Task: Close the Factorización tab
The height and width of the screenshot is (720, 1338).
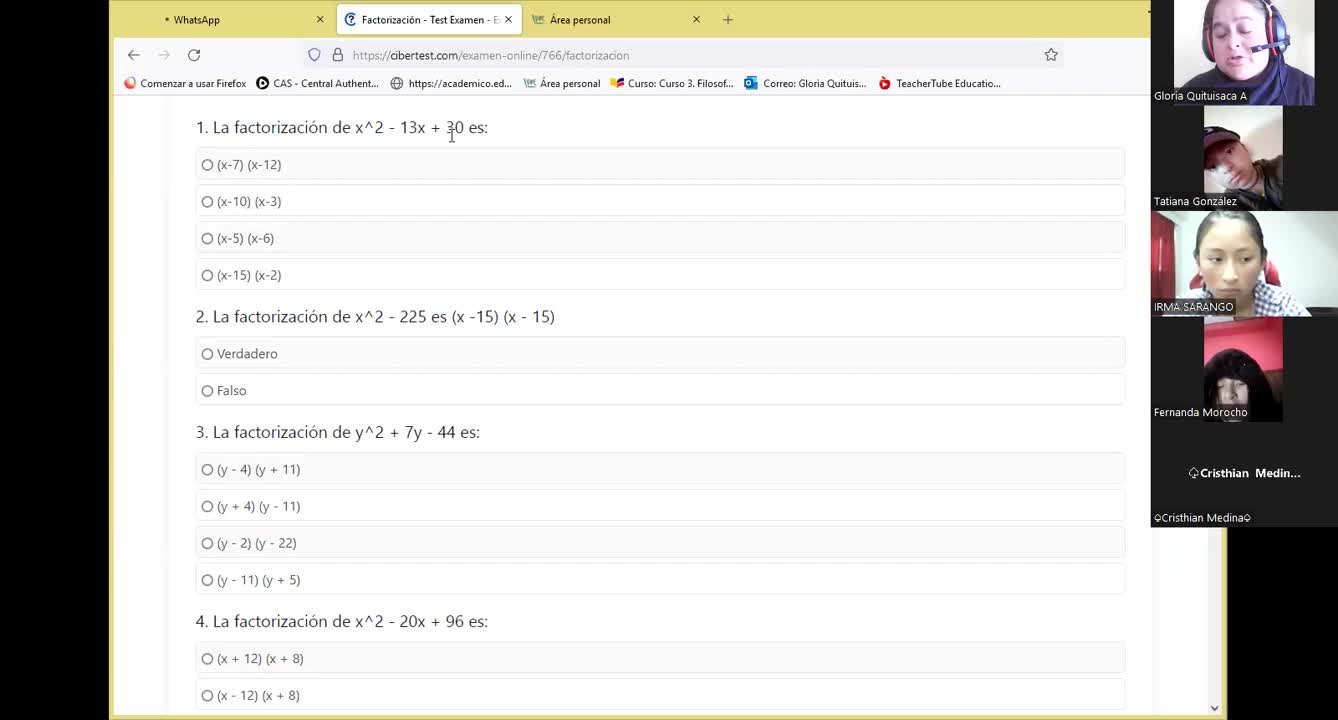Action: 508,19
